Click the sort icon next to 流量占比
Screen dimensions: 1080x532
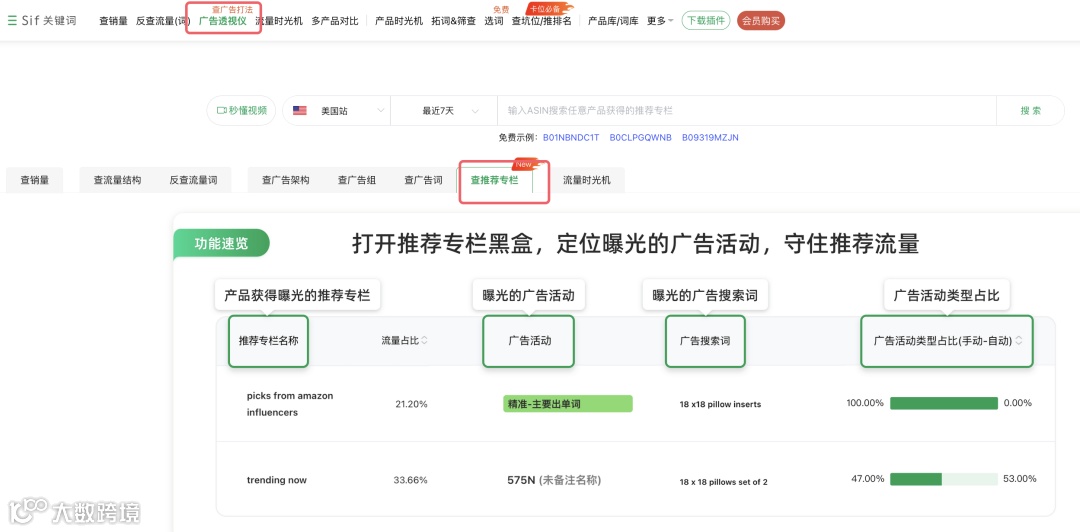click(x=424, y=340)
